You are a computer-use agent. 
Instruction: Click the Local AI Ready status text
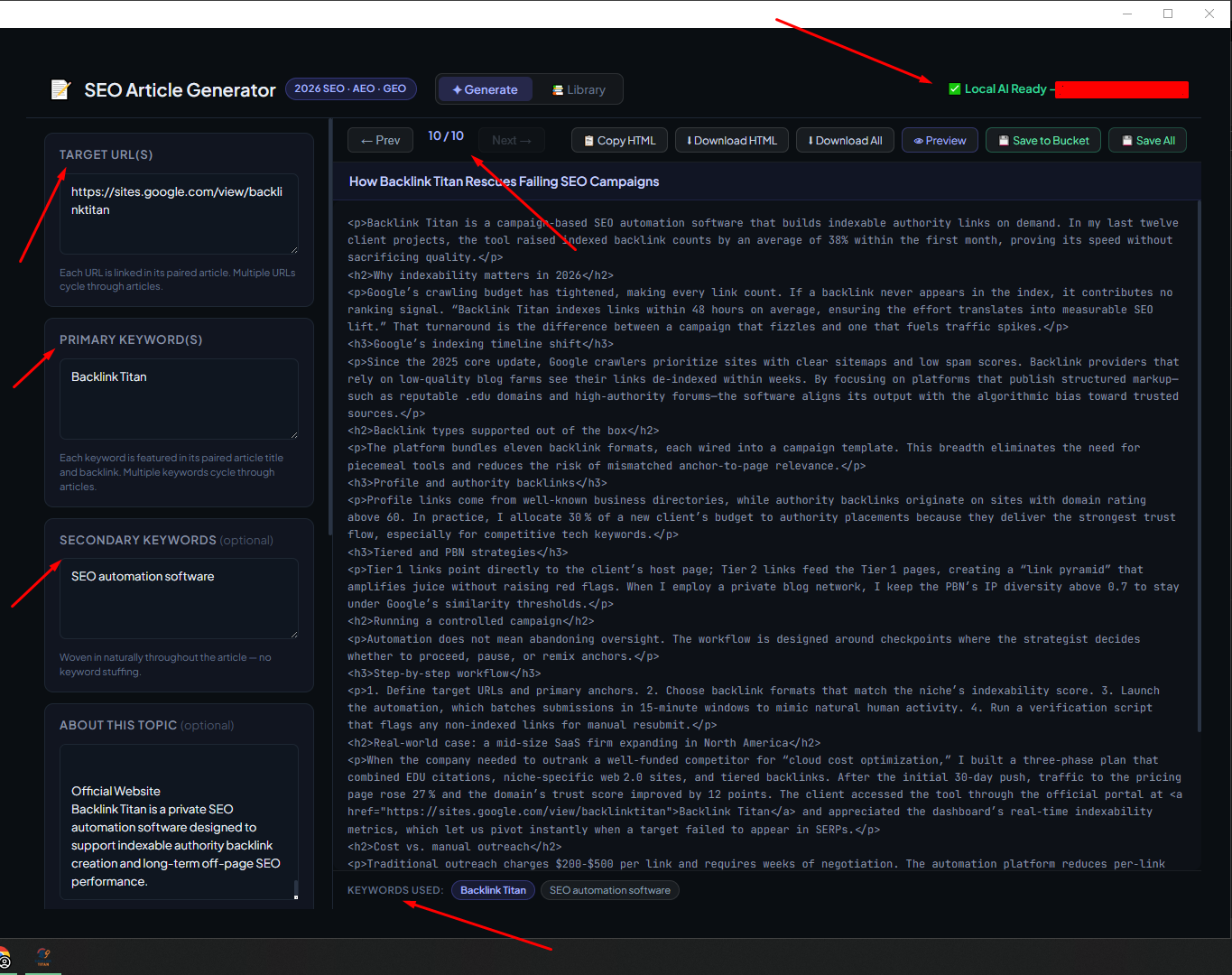1005,88
